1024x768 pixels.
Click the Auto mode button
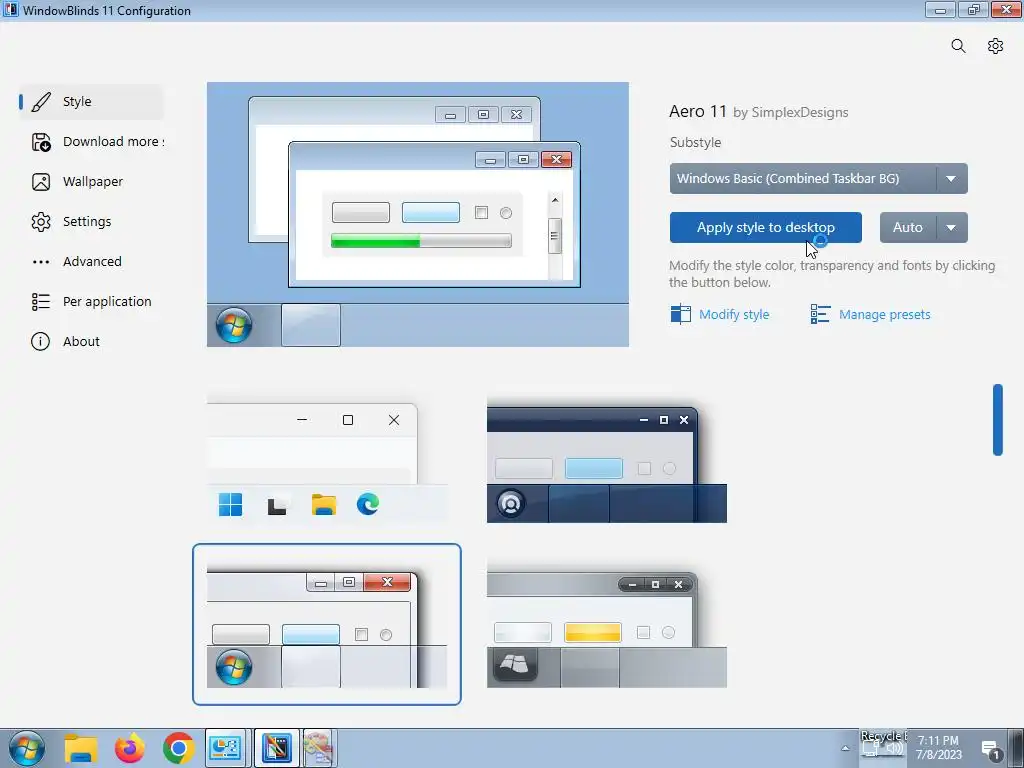[908, 227]
